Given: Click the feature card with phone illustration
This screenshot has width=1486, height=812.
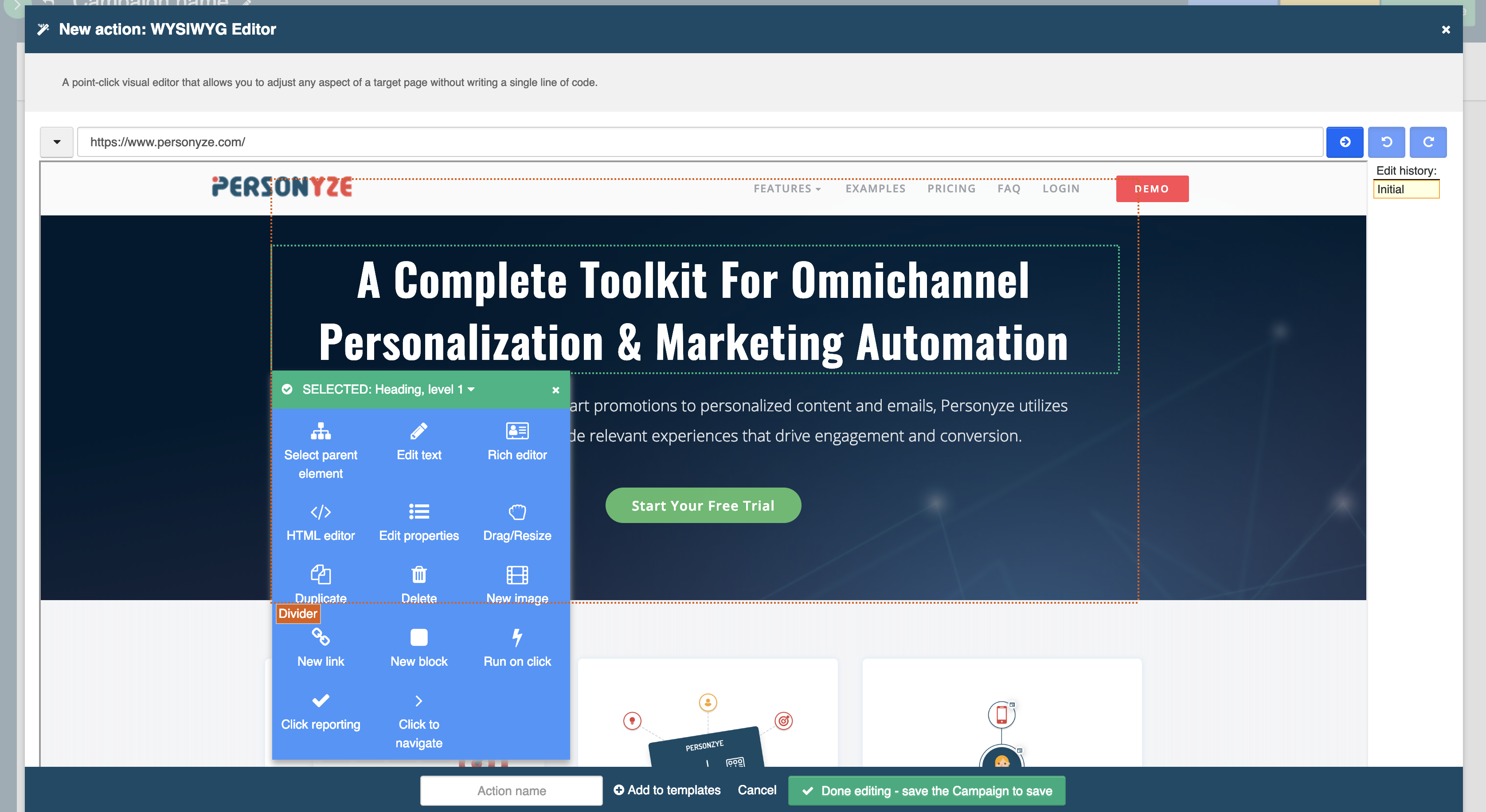Looking at the screenshot, I should 1001,713.
